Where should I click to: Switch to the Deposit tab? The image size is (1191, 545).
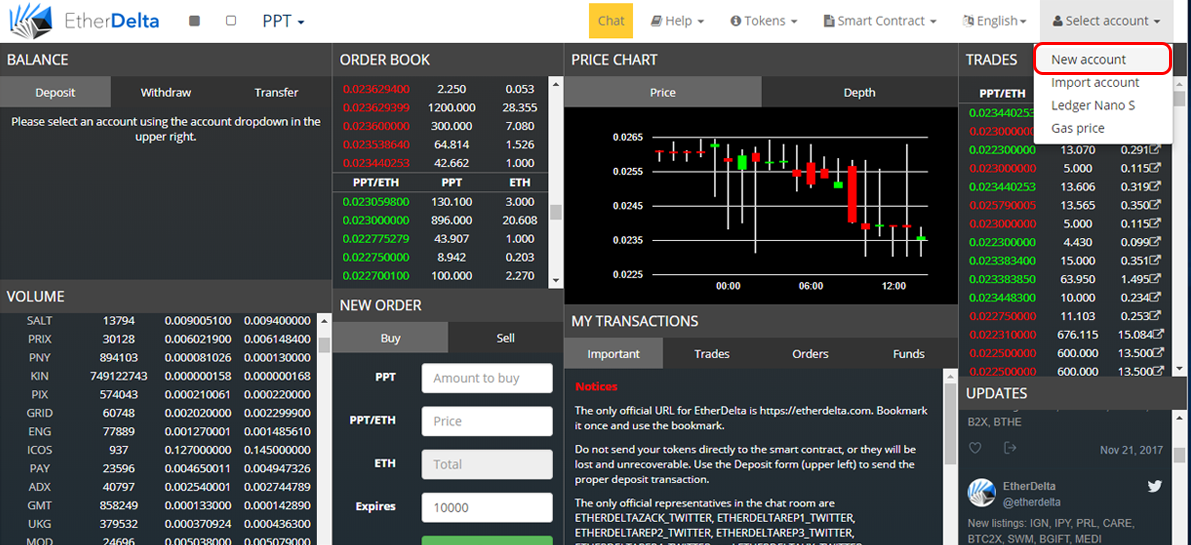(55, 93)
